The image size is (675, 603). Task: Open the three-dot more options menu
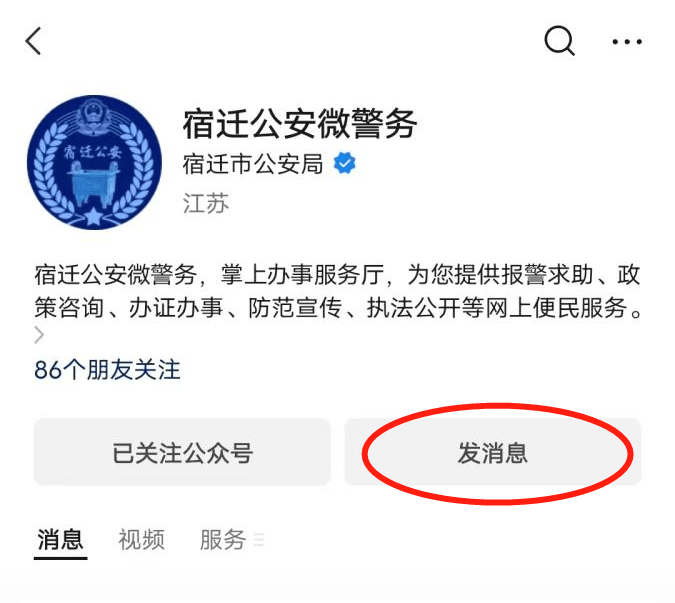coord(627,42)
